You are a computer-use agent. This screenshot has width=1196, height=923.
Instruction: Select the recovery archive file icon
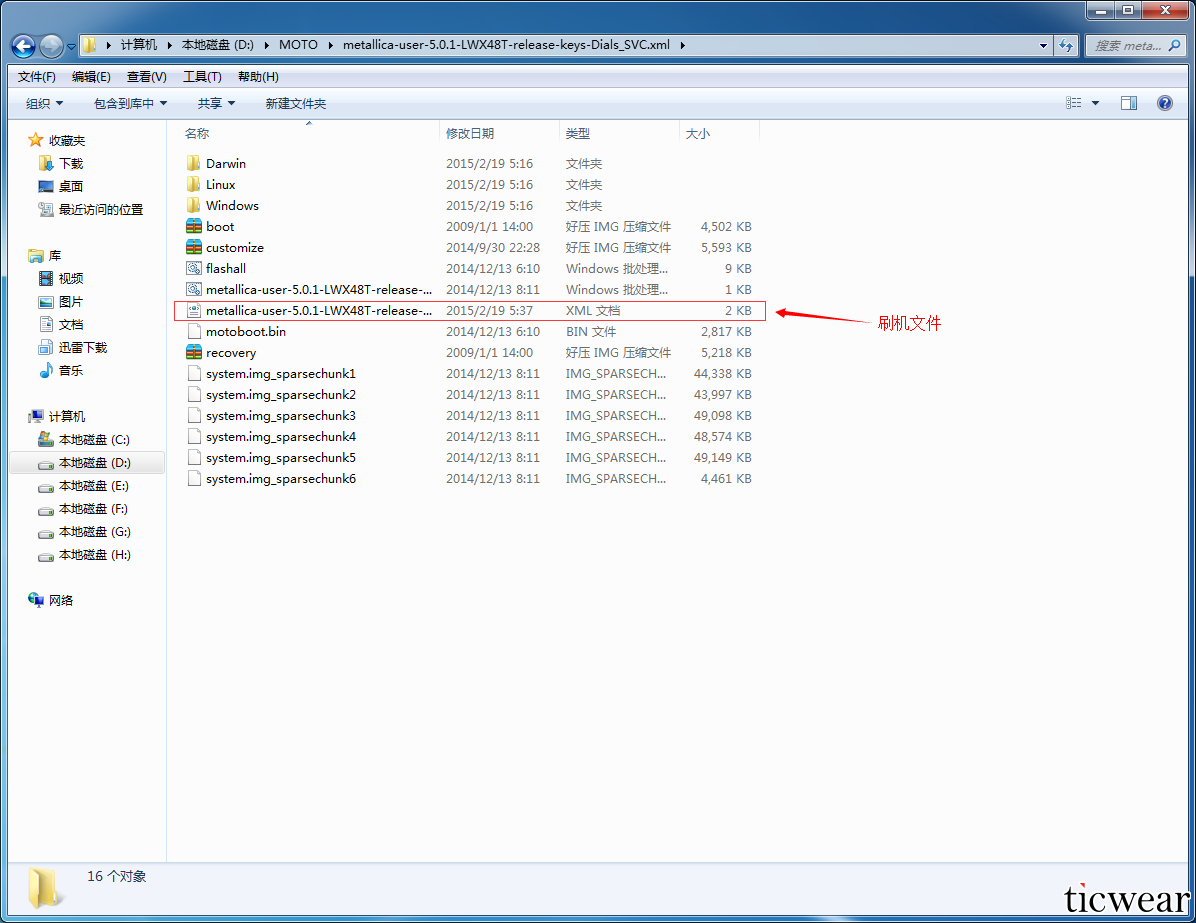[x=194, y=353]
